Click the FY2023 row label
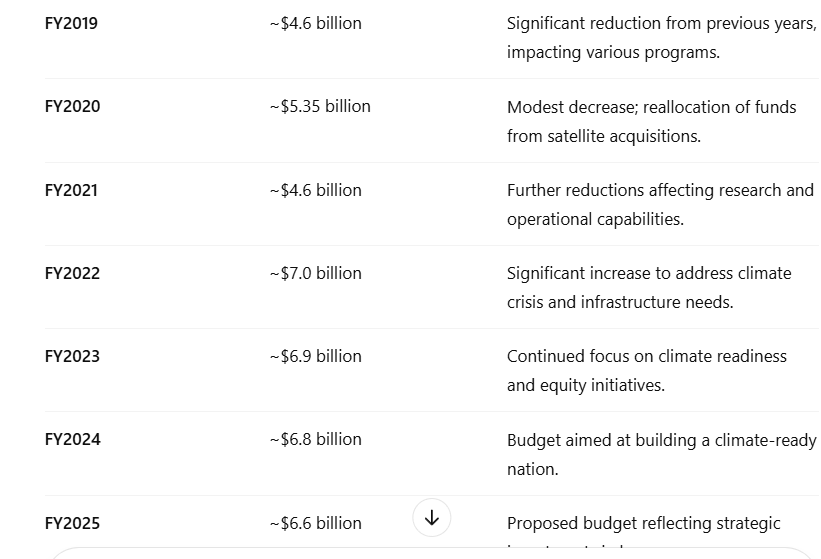This screenshot has height=559, width=821. click(x=72, y=356)
